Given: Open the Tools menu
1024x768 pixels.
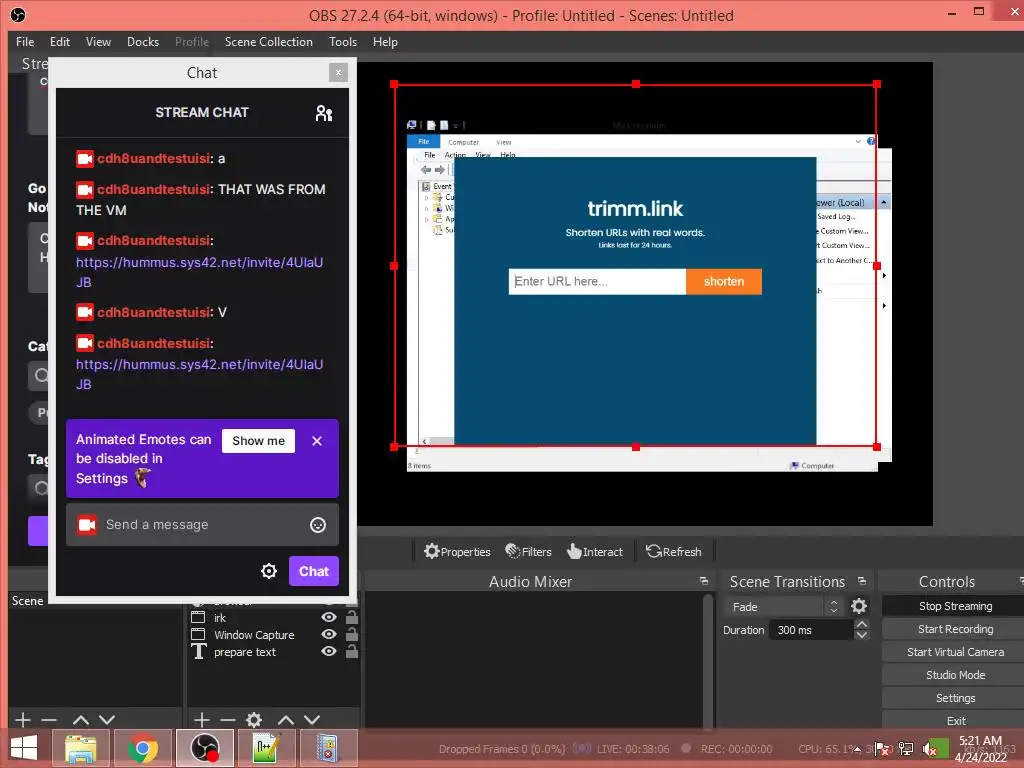Looking at the screenshot, I should (x=343, y=42).
